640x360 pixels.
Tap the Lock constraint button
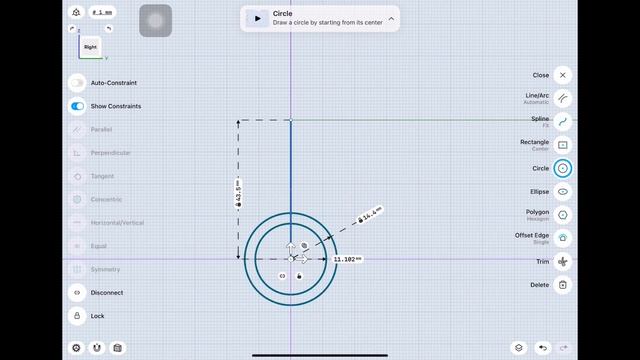point(77,316)
